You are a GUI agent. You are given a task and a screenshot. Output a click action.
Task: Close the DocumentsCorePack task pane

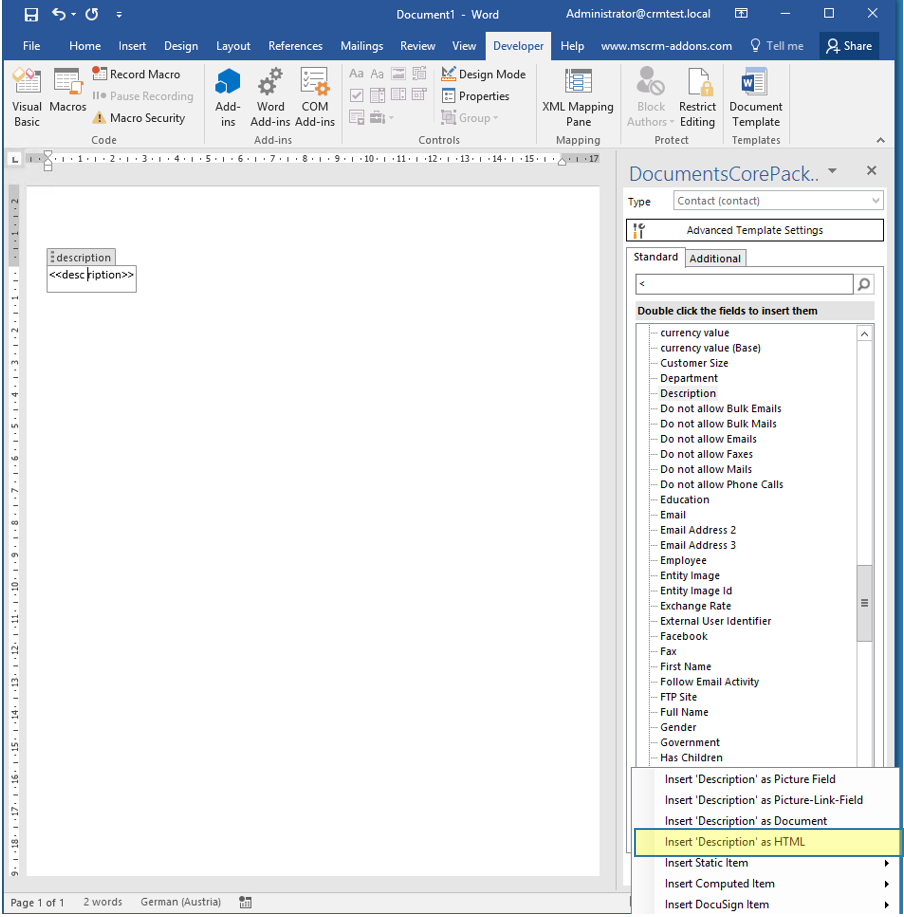tap(871, 170)
